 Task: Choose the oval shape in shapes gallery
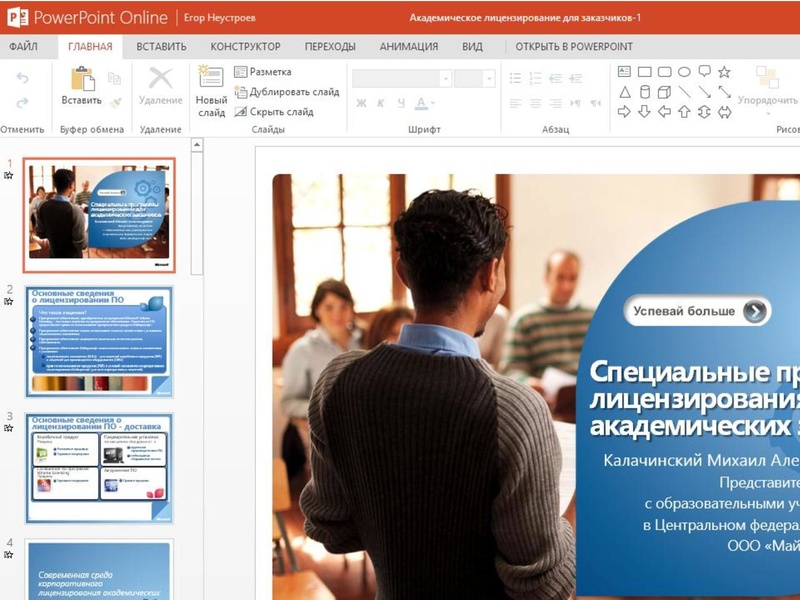pos(684,72)
